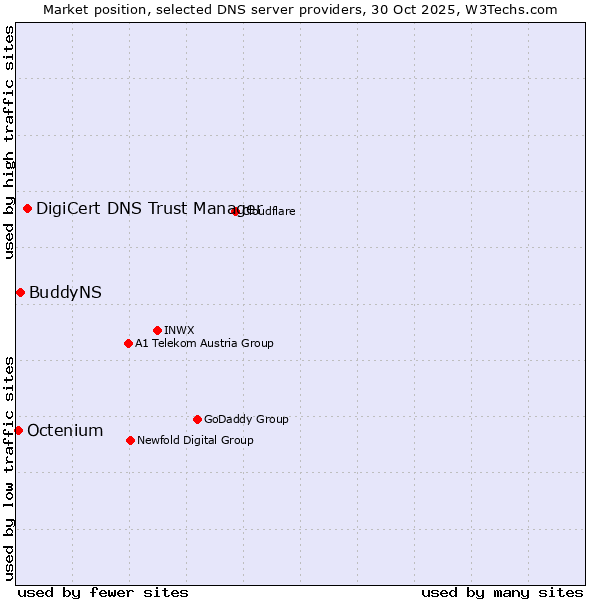600x600 pixels.
Task: Click the Octenium text label
Action: coord(65,430)
